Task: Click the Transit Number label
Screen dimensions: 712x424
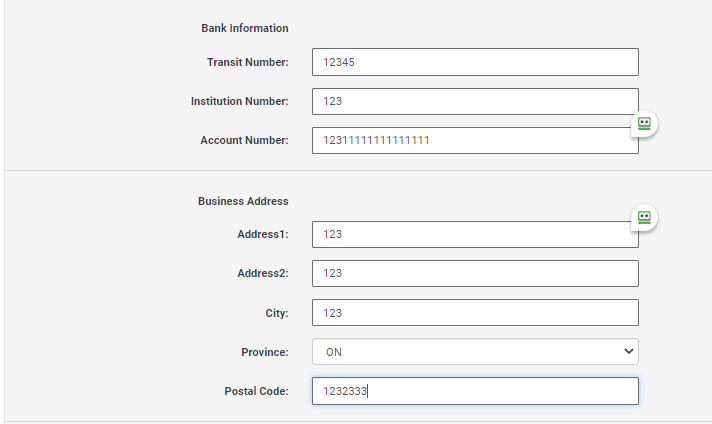Action: pyautogui.click(x=247, y=62)
